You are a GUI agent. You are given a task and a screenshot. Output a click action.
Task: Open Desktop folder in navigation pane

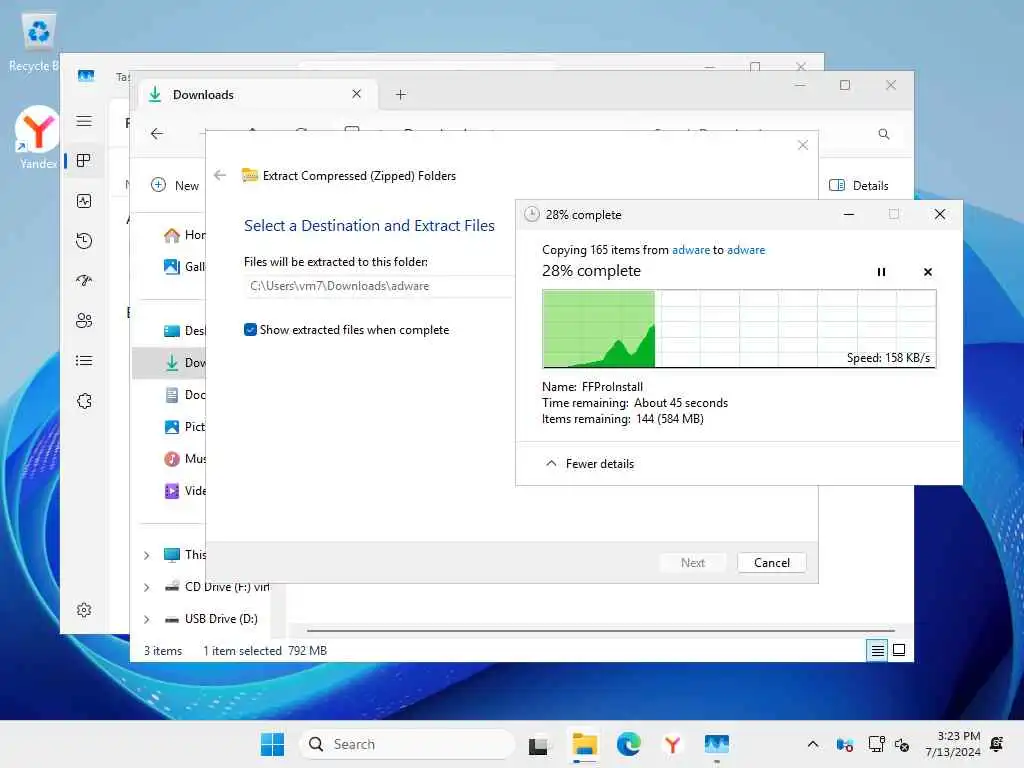click(184, 331)
